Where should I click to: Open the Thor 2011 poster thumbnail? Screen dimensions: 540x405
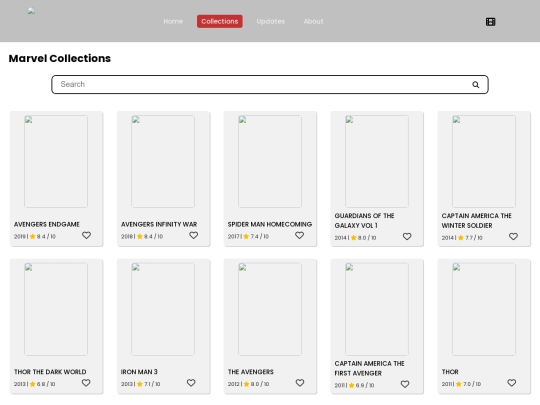pyautogui.click(x=484, y=309)
